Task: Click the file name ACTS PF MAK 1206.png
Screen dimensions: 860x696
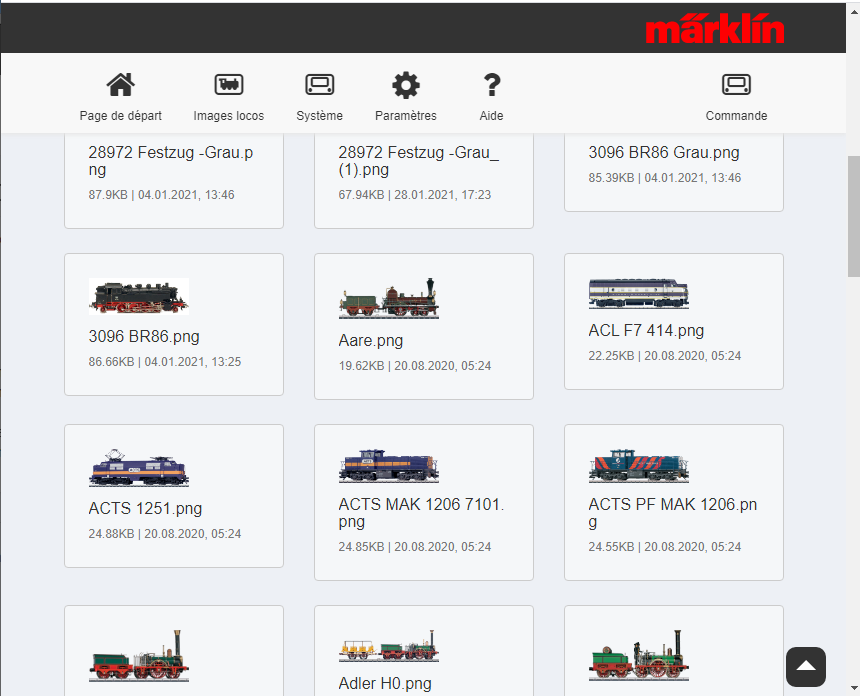Action: click(x=672, y=513)
